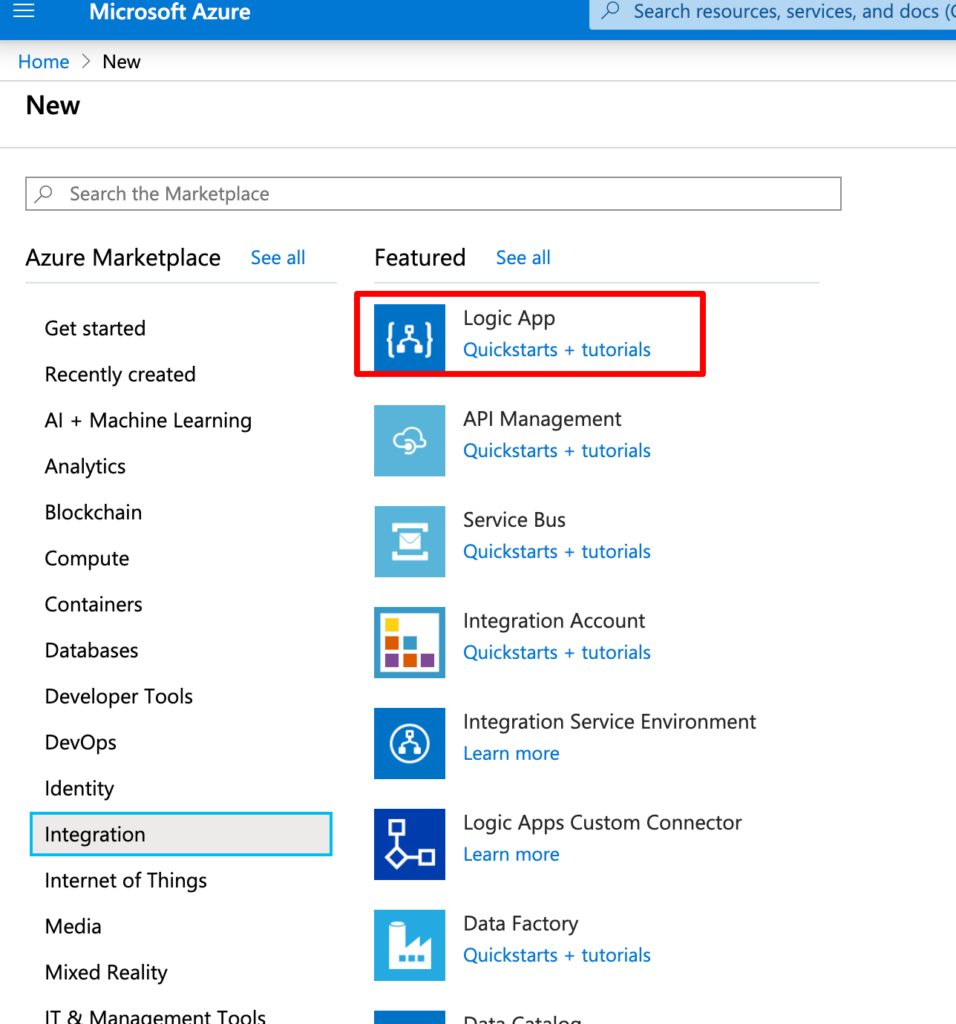Image resolution: width=956 pixels, height=1024 pixels.
Task: Navigate Home via the breadcrumb
Action: pyautogui.click(x=43, y=61)
